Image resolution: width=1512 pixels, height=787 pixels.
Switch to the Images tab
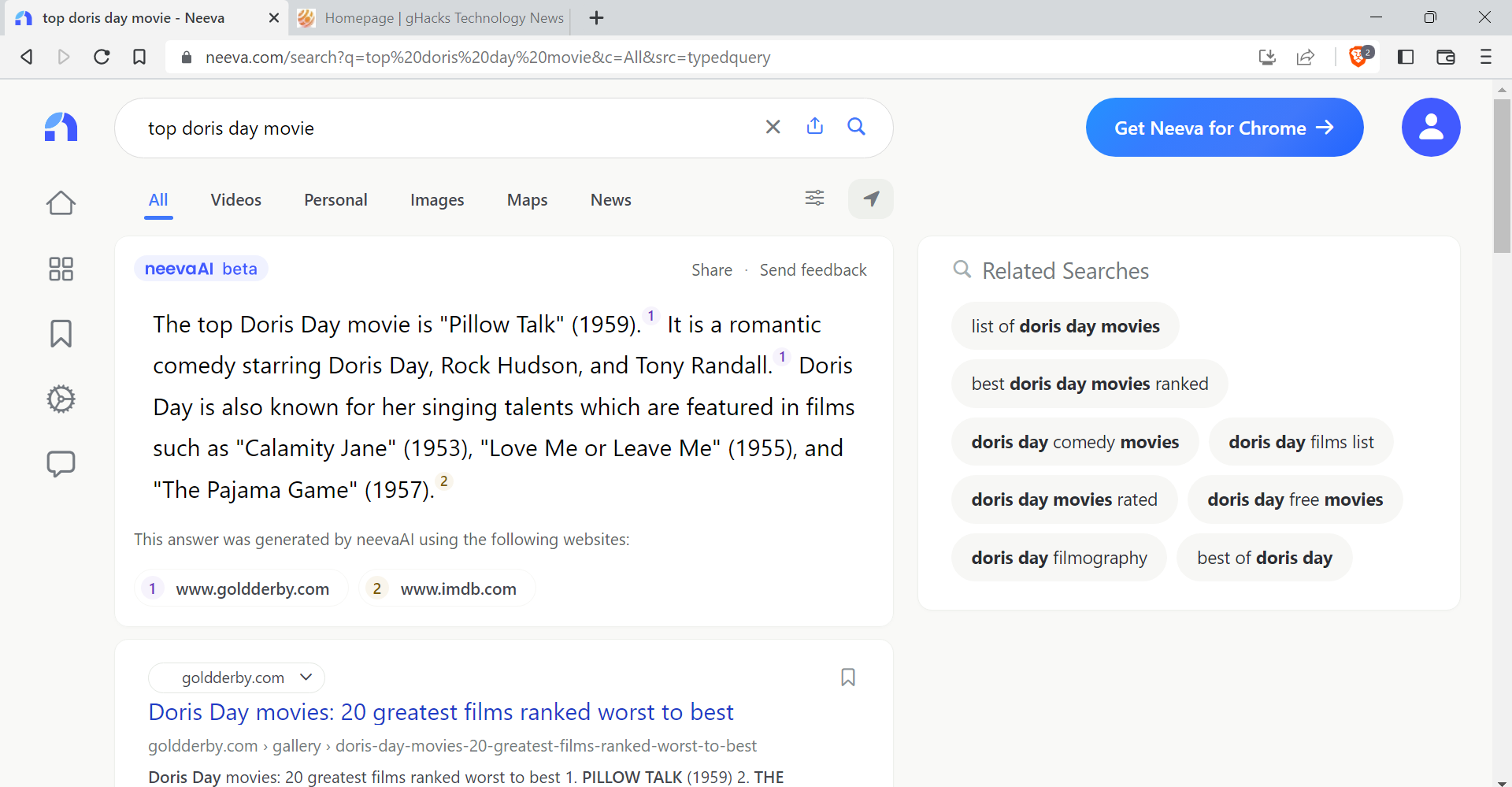point(437,200)
